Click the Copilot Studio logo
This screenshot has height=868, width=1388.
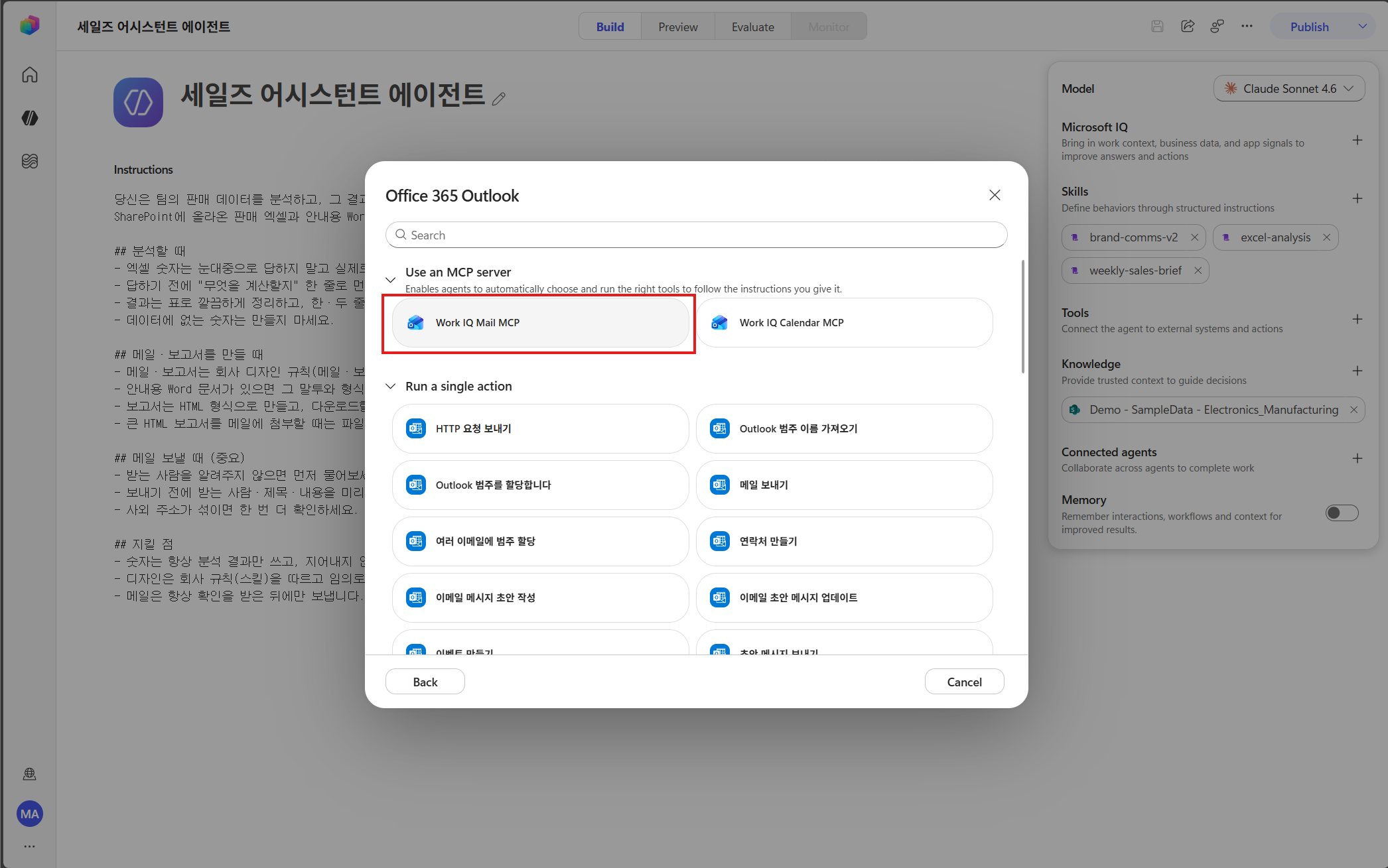pos(30,26)
